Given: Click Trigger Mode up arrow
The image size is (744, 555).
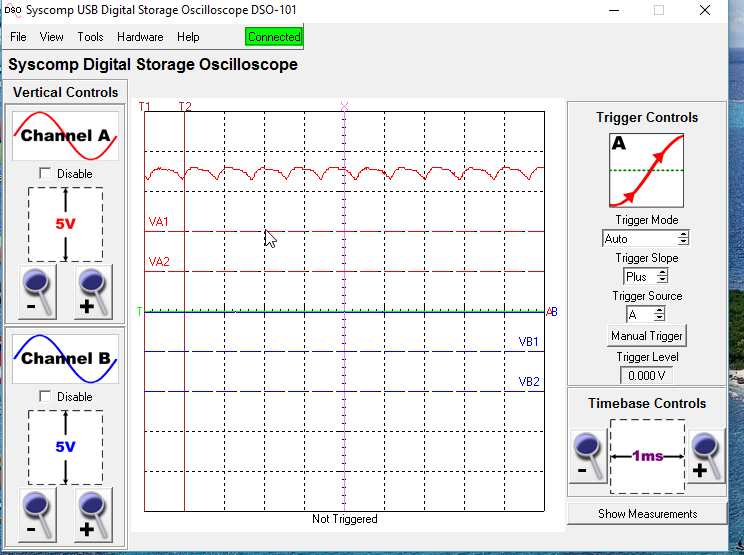Looking at the screenshot, I should (x=683, y=234).
